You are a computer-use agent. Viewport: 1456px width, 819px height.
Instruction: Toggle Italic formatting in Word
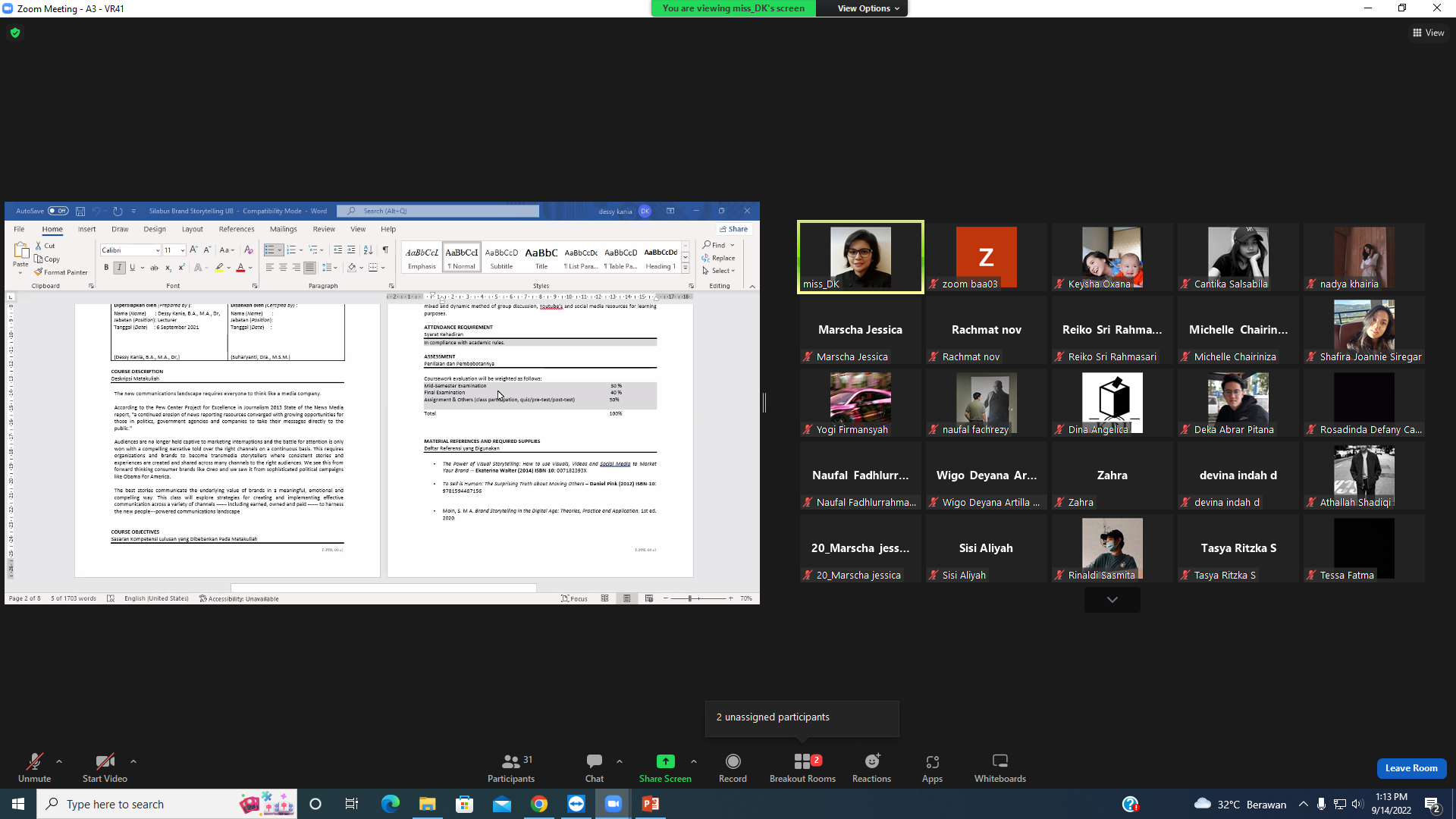coord(119,268)
